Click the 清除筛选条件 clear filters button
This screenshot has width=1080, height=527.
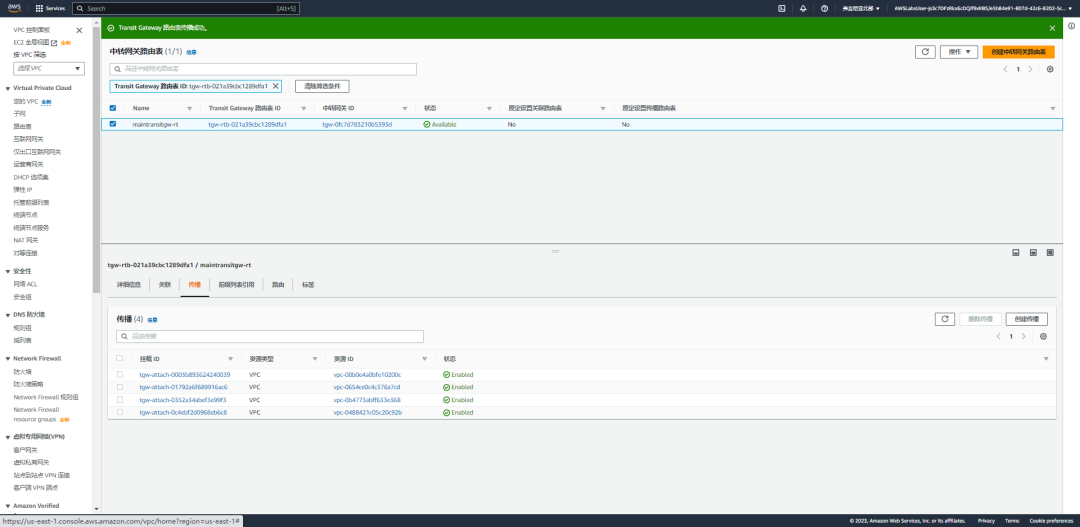[x=322, y=86]
